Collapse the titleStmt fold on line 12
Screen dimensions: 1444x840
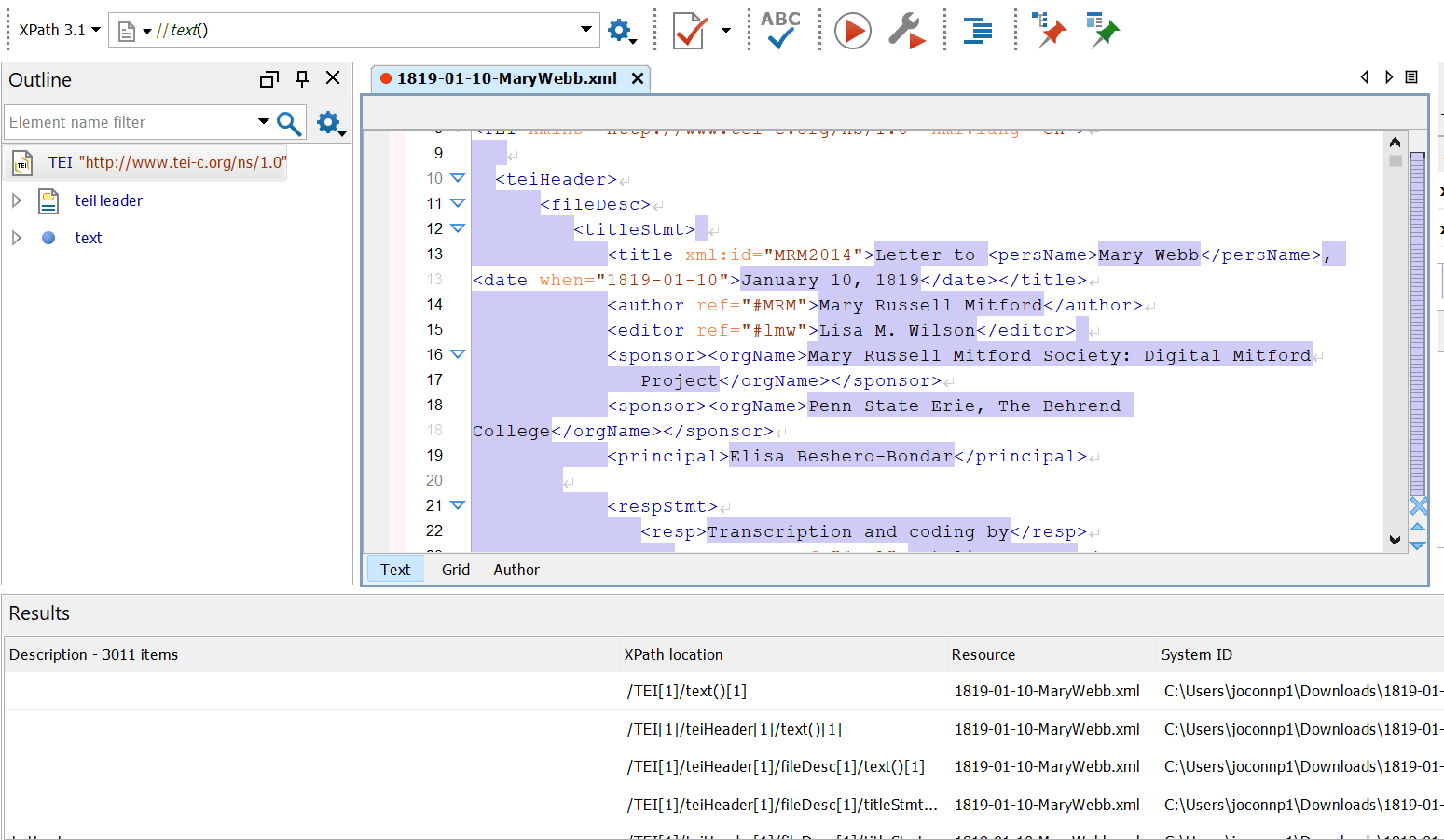pos(458,227)
